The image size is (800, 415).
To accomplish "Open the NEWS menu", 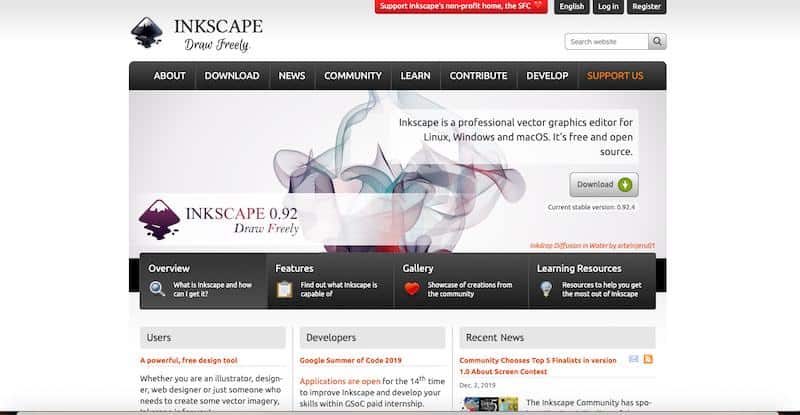I will point(292,76).
